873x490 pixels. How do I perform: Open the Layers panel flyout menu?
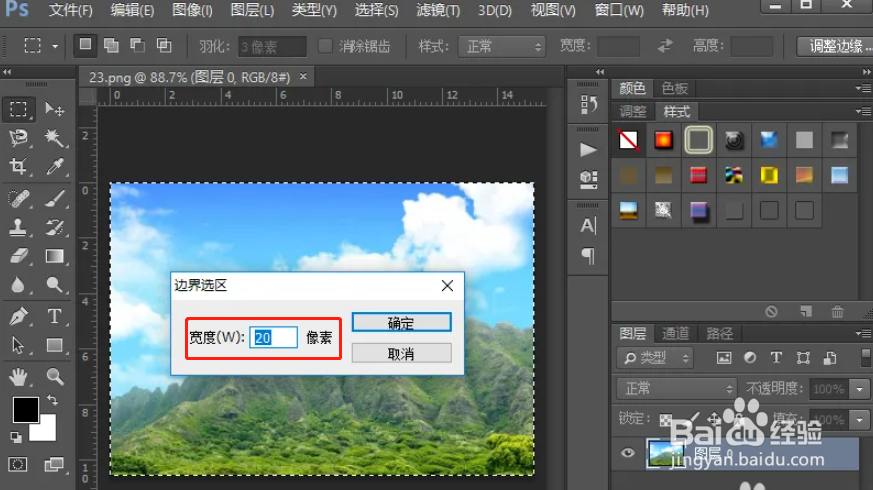pyautogui.click(x=864, y=333)
